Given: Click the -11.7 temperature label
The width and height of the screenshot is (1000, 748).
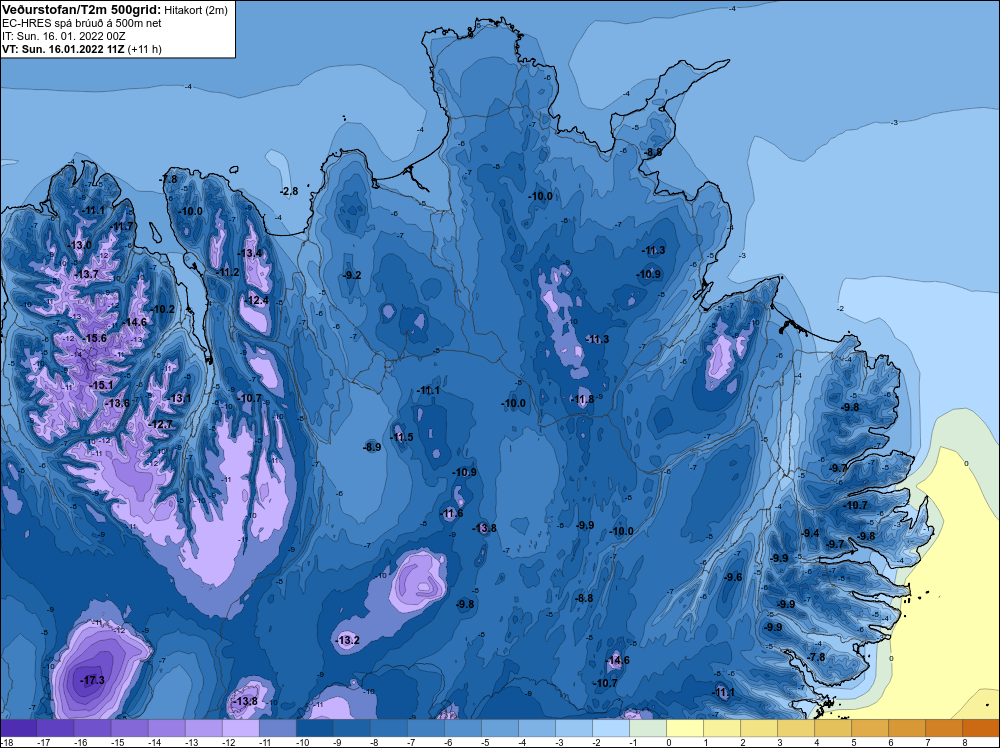Looking at the screenshot, I should click(122, 226).
